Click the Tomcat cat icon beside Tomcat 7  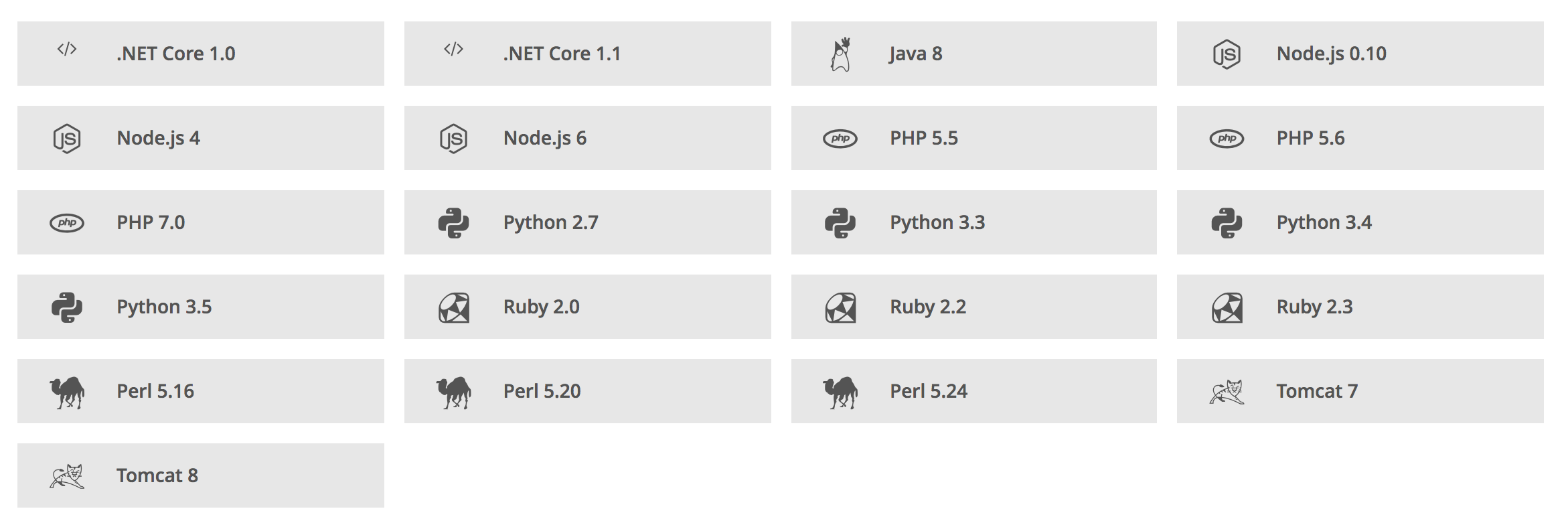1227,392
